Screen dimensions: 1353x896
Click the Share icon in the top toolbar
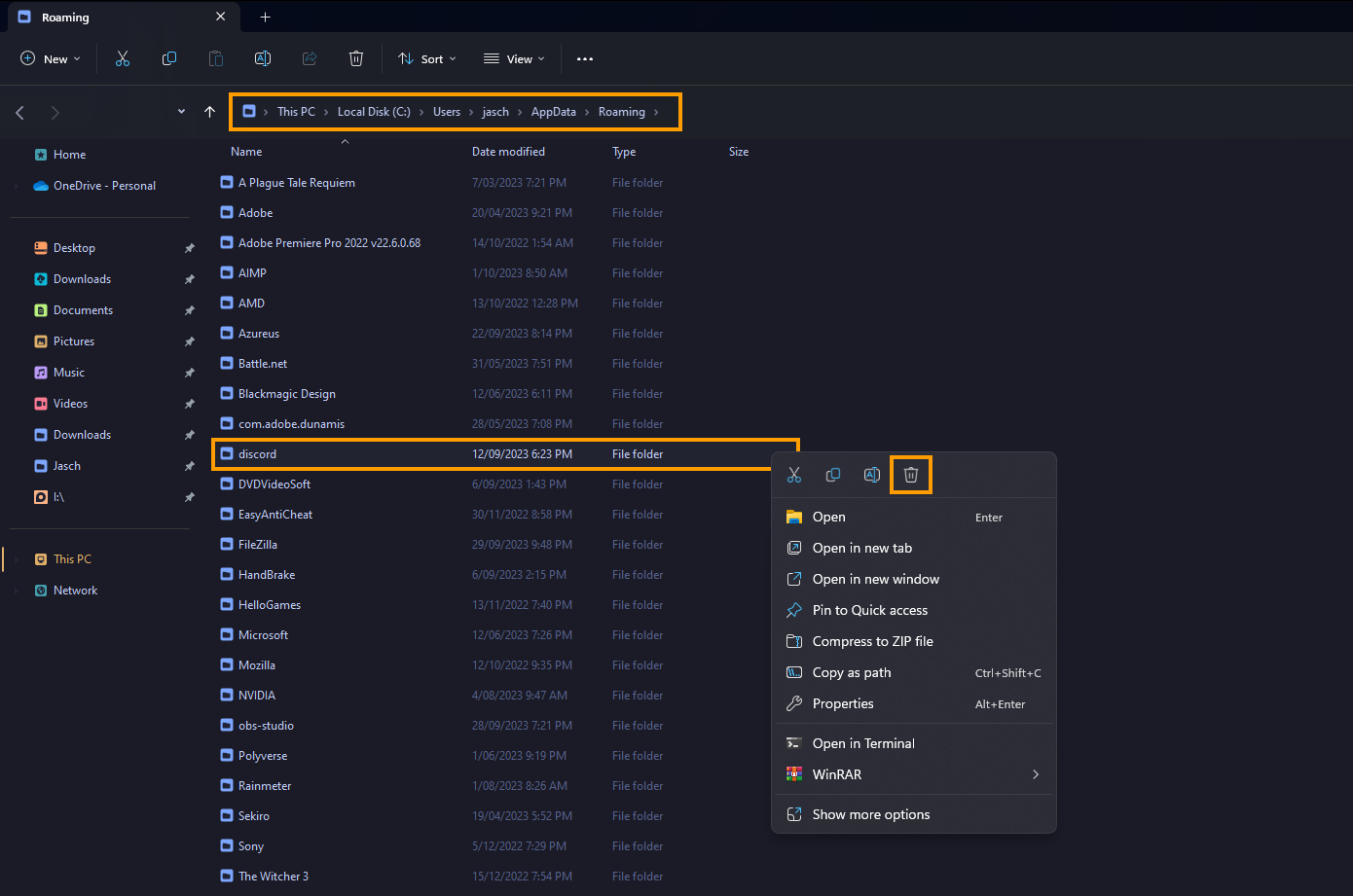coord(310,58)
